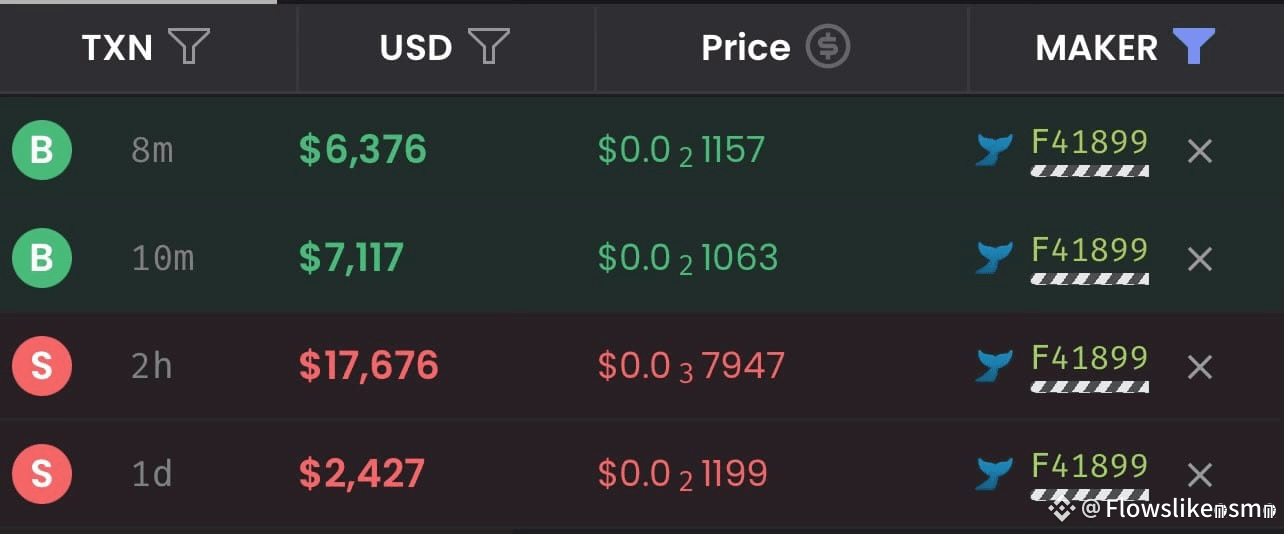
Task: Click the $17,676 sell amount
Action: coord(369,366)
